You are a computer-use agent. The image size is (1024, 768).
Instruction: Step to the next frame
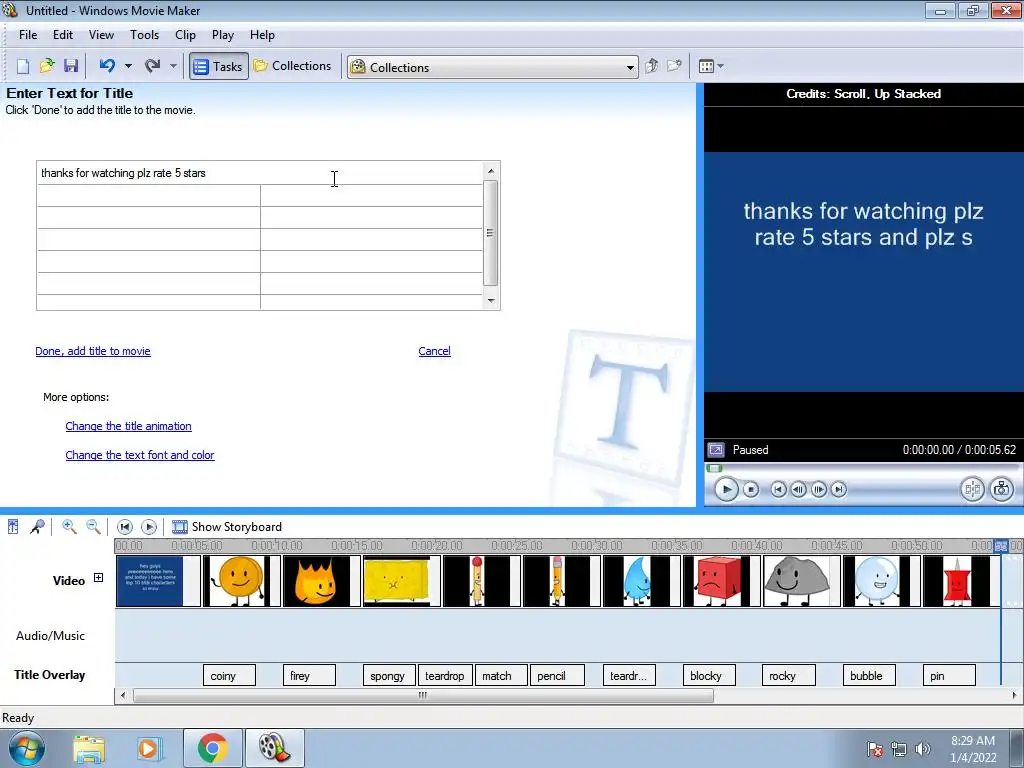pyautogui.click(x=818, y=489)
